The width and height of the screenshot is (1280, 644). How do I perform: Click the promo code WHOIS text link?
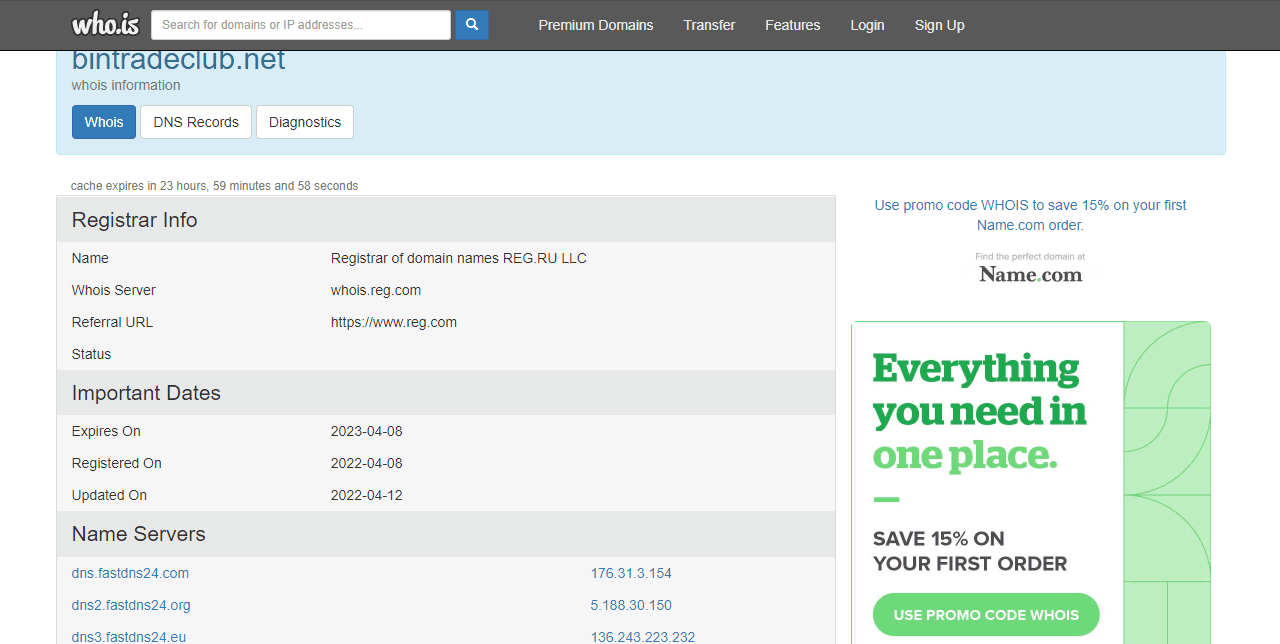1030,215
